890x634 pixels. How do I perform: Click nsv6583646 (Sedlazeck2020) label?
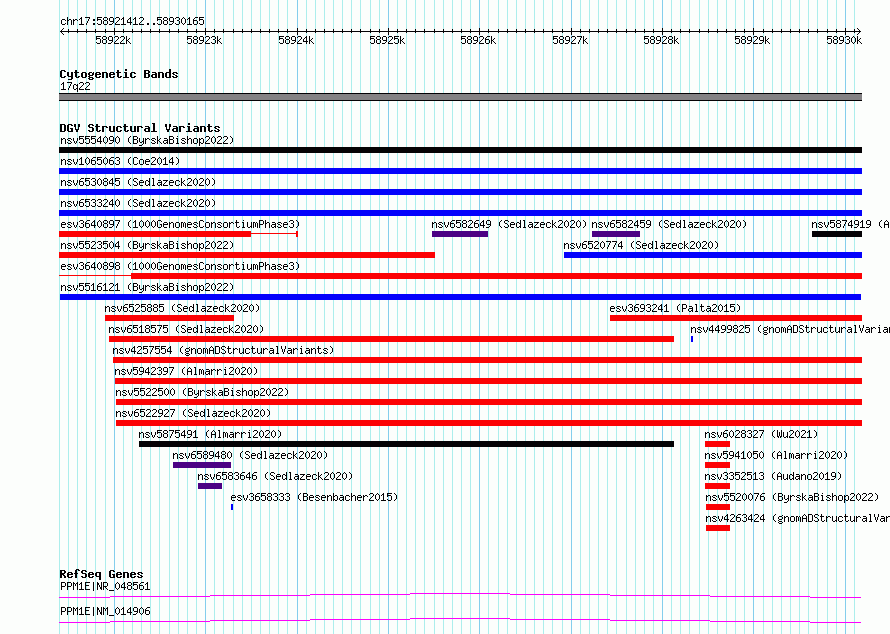coord(275,476)
